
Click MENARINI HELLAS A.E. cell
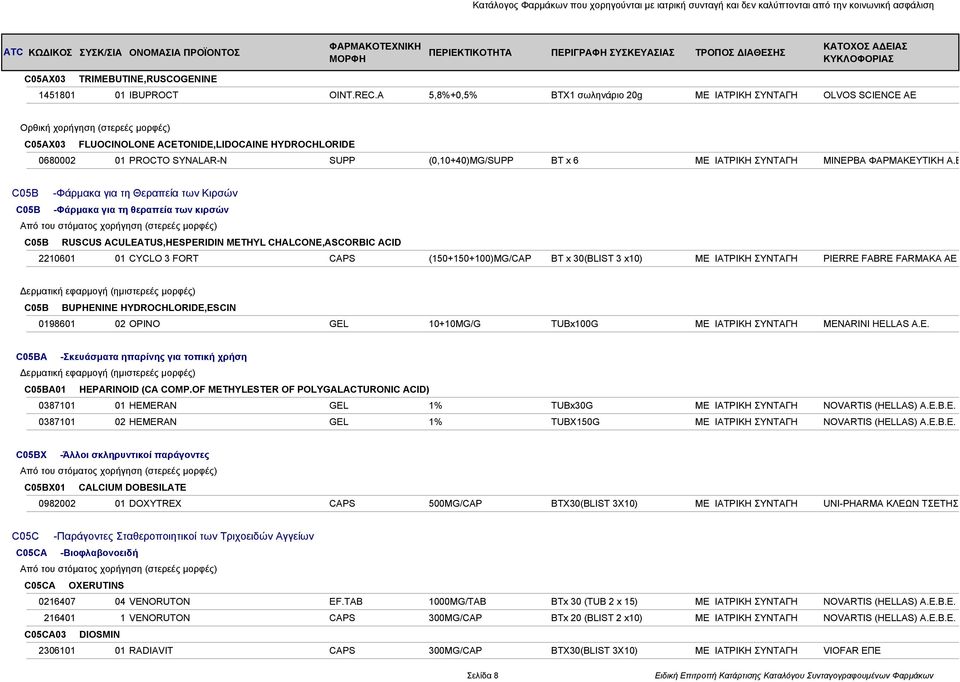876,324
